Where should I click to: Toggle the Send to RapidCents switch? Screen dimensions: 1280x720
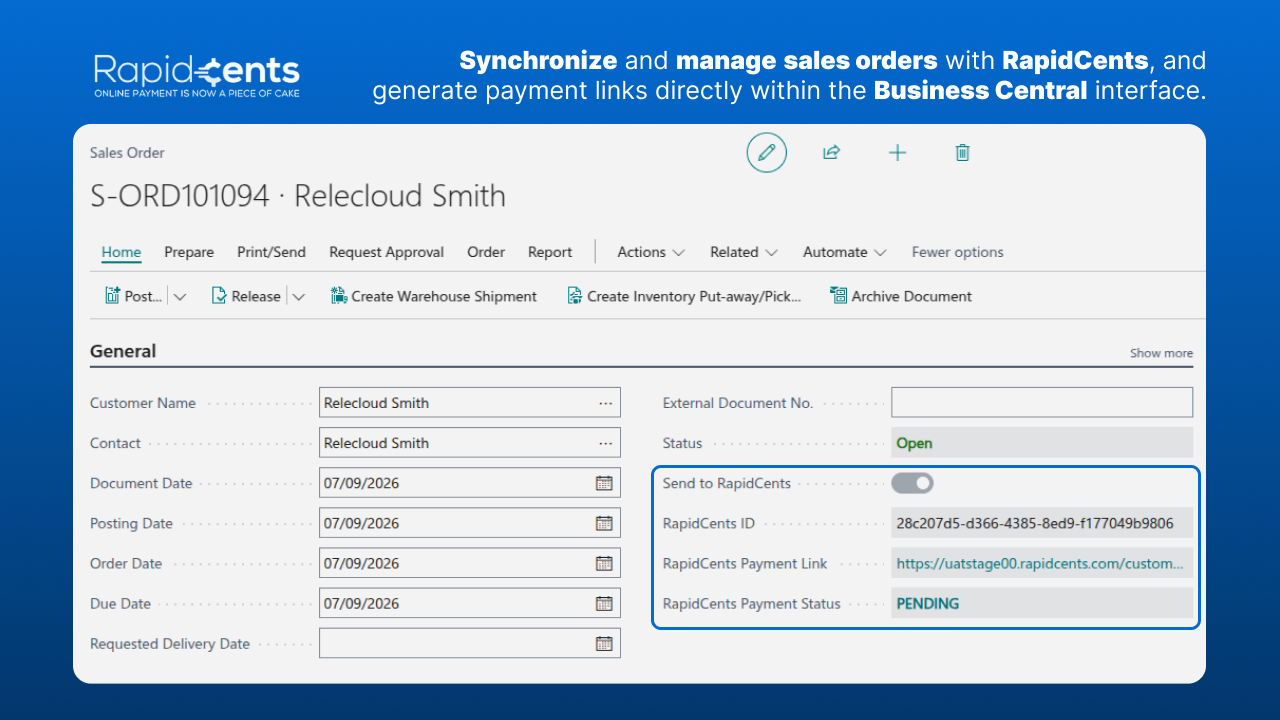coord(912,483)
